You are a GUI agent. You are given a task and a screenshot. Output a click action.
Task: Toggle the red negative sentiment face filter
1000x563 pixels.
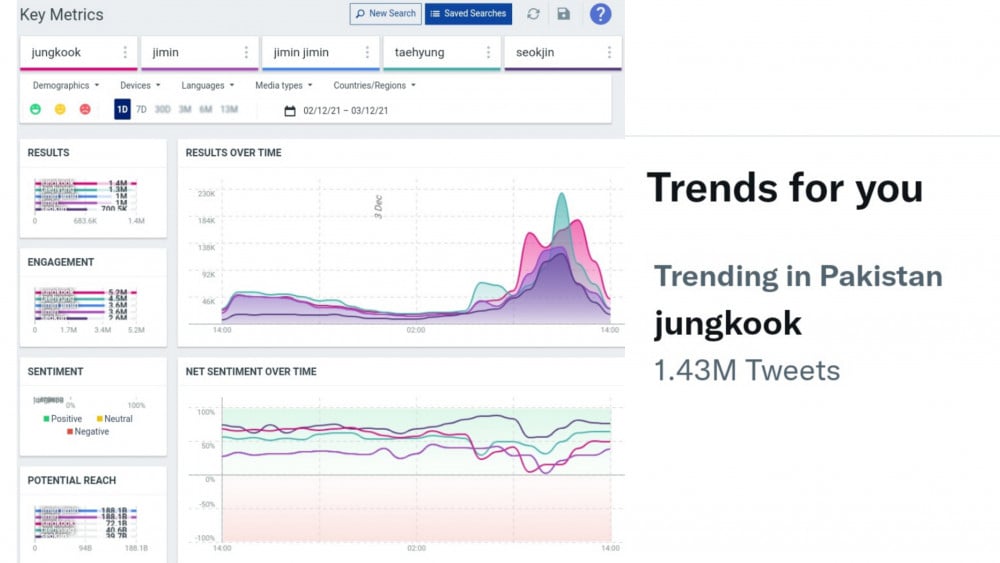tap(85, 109)
